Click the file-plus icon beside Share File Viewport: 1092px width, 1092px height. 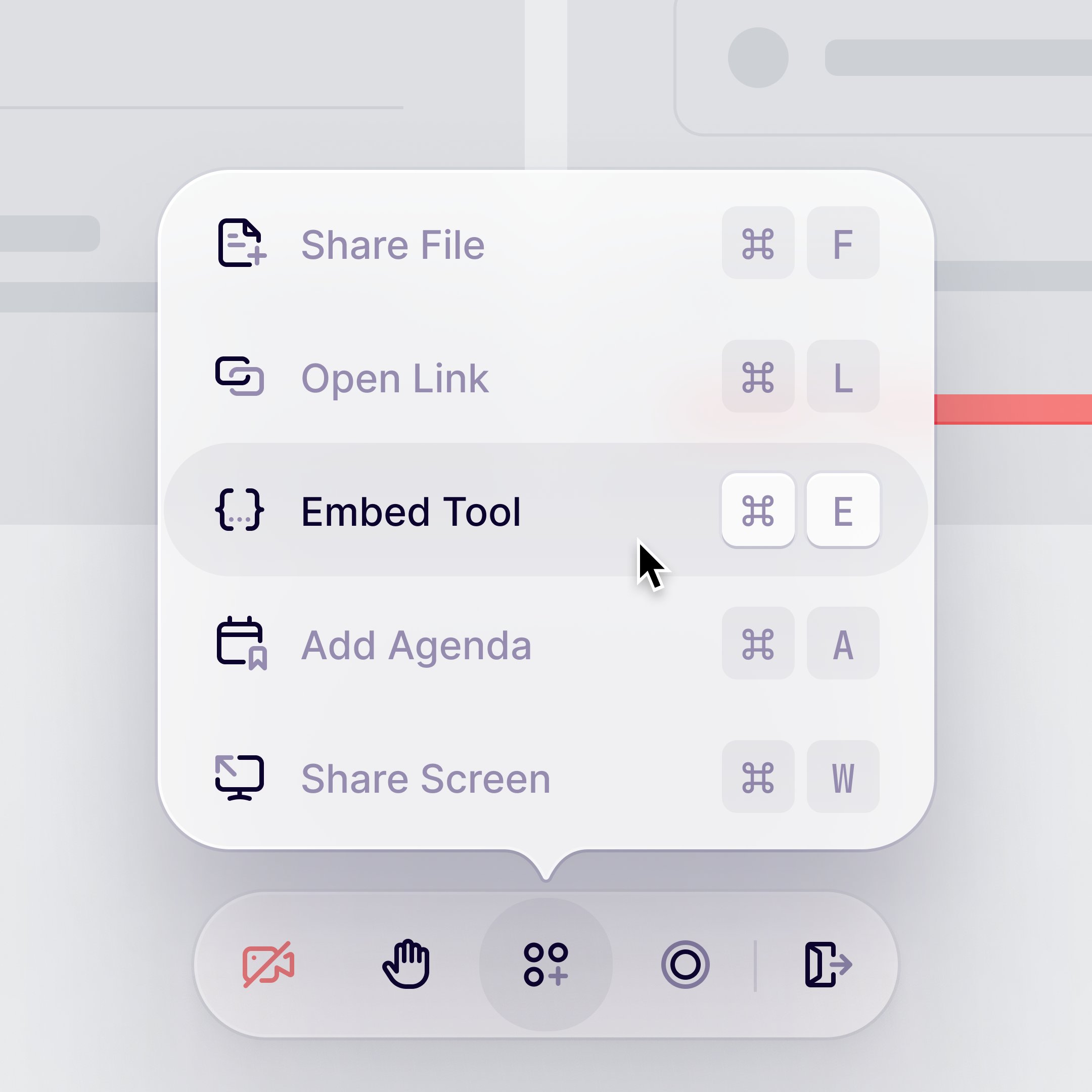pos(241,243)
